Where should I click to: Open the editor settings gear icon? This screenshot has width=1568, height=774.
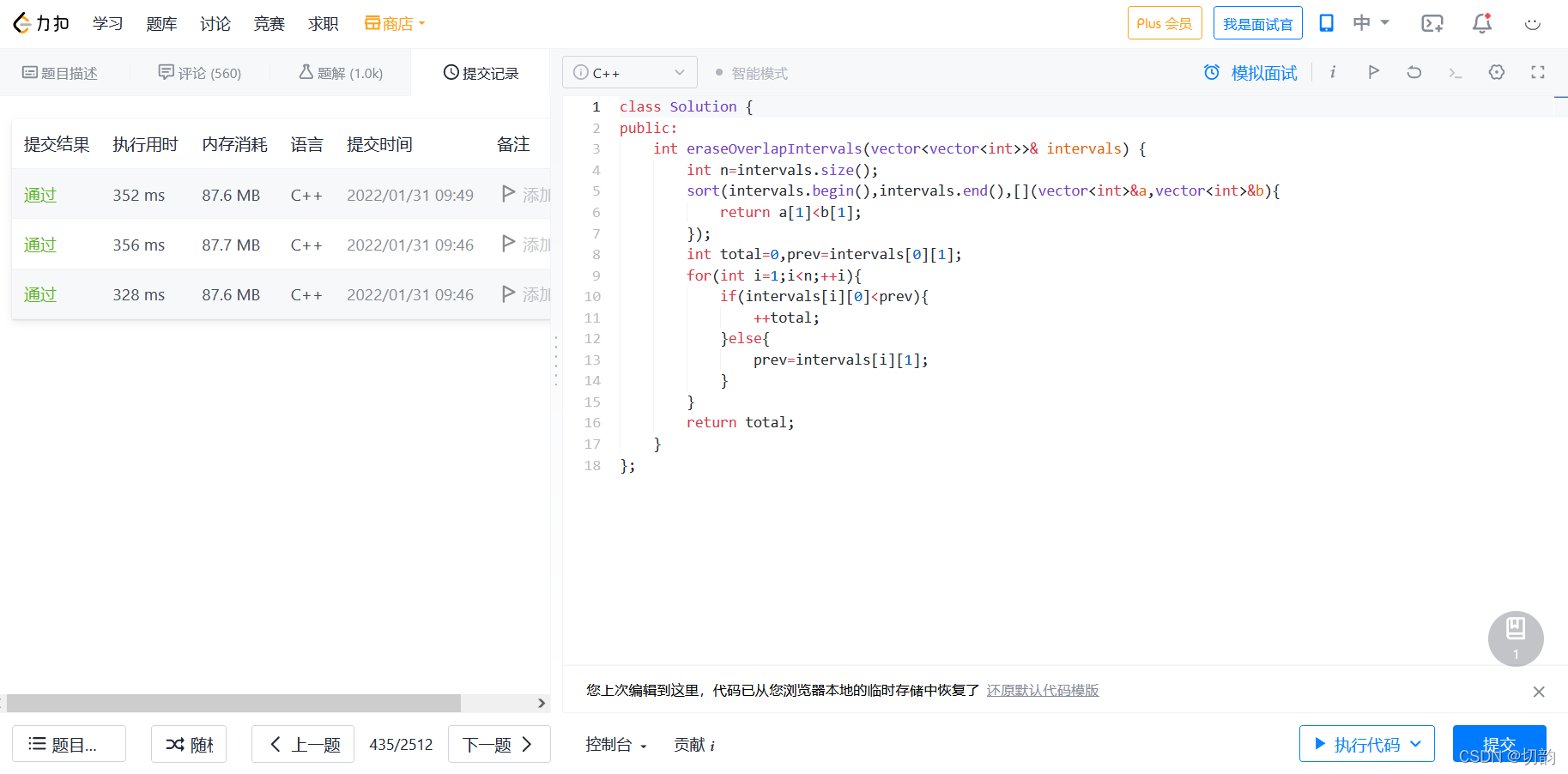click(x=1497, y=72)
